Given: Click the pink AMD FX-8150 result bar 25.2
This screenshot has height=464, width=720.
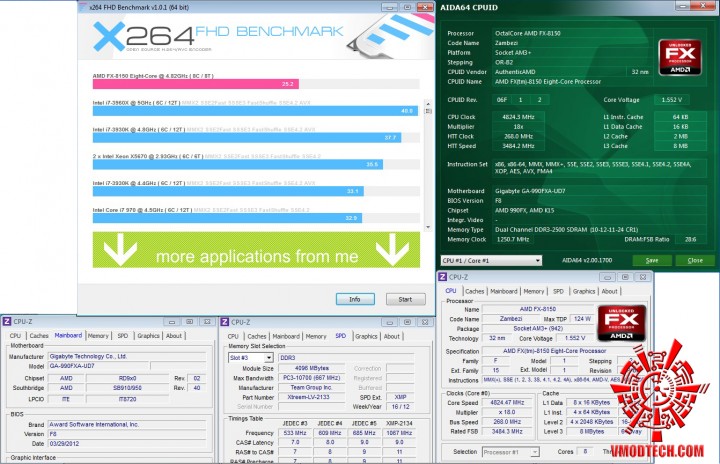Looking at the screenshot, I should pyautogui.click(x=196, y=84).
